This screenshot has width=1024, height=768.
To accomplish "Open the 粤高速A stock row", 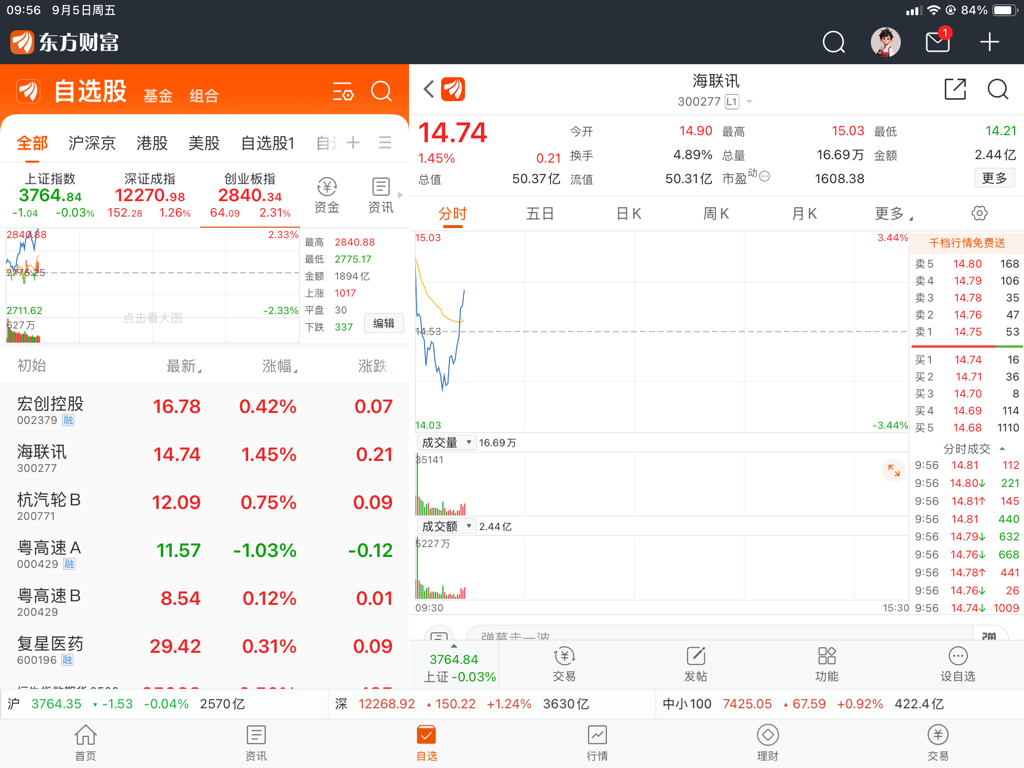I will coord(204,551).
